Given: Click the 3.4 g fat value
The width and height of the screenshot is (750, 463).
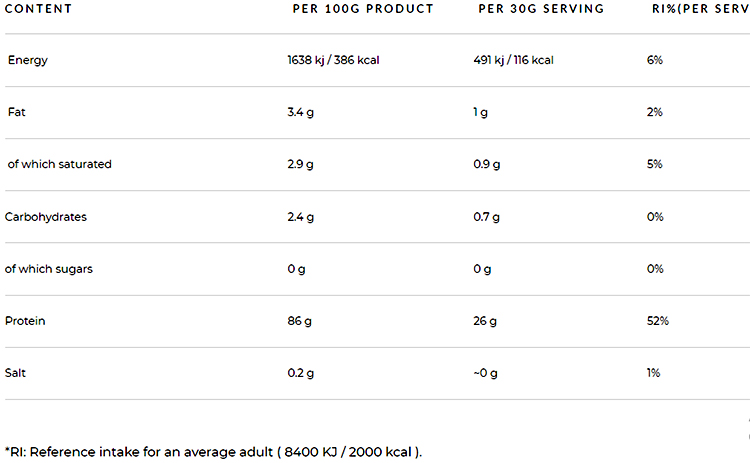Looking at the screenshot, I should pyautogui.click(x=301, y=112).
